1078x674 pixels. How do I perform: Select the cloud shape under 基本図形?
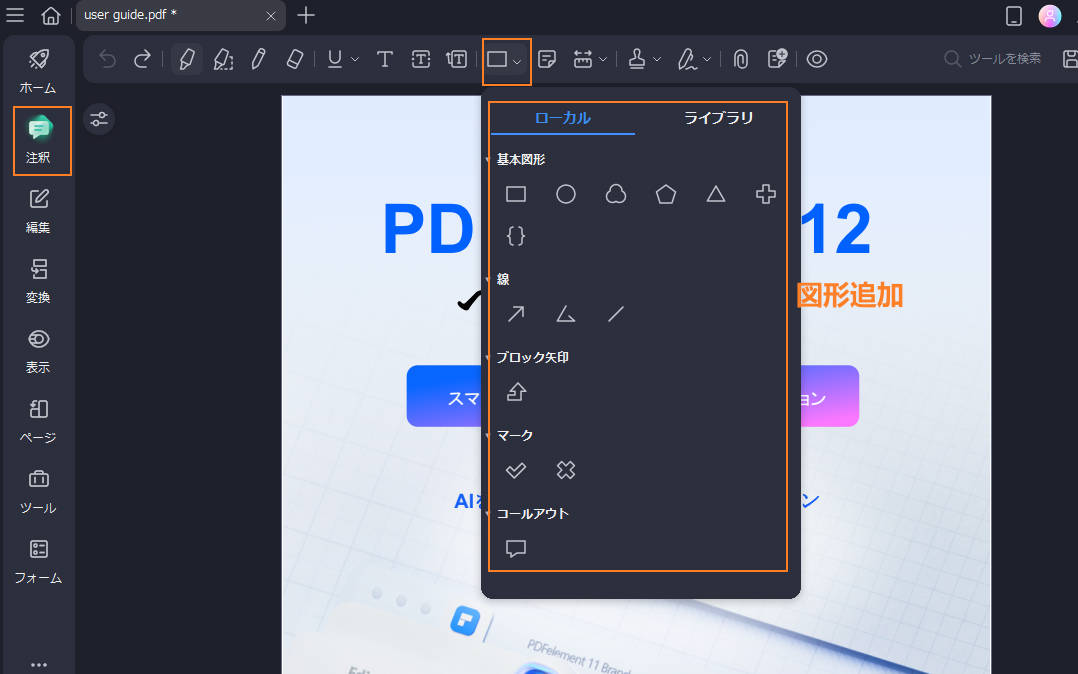click(x=615, y=194)
